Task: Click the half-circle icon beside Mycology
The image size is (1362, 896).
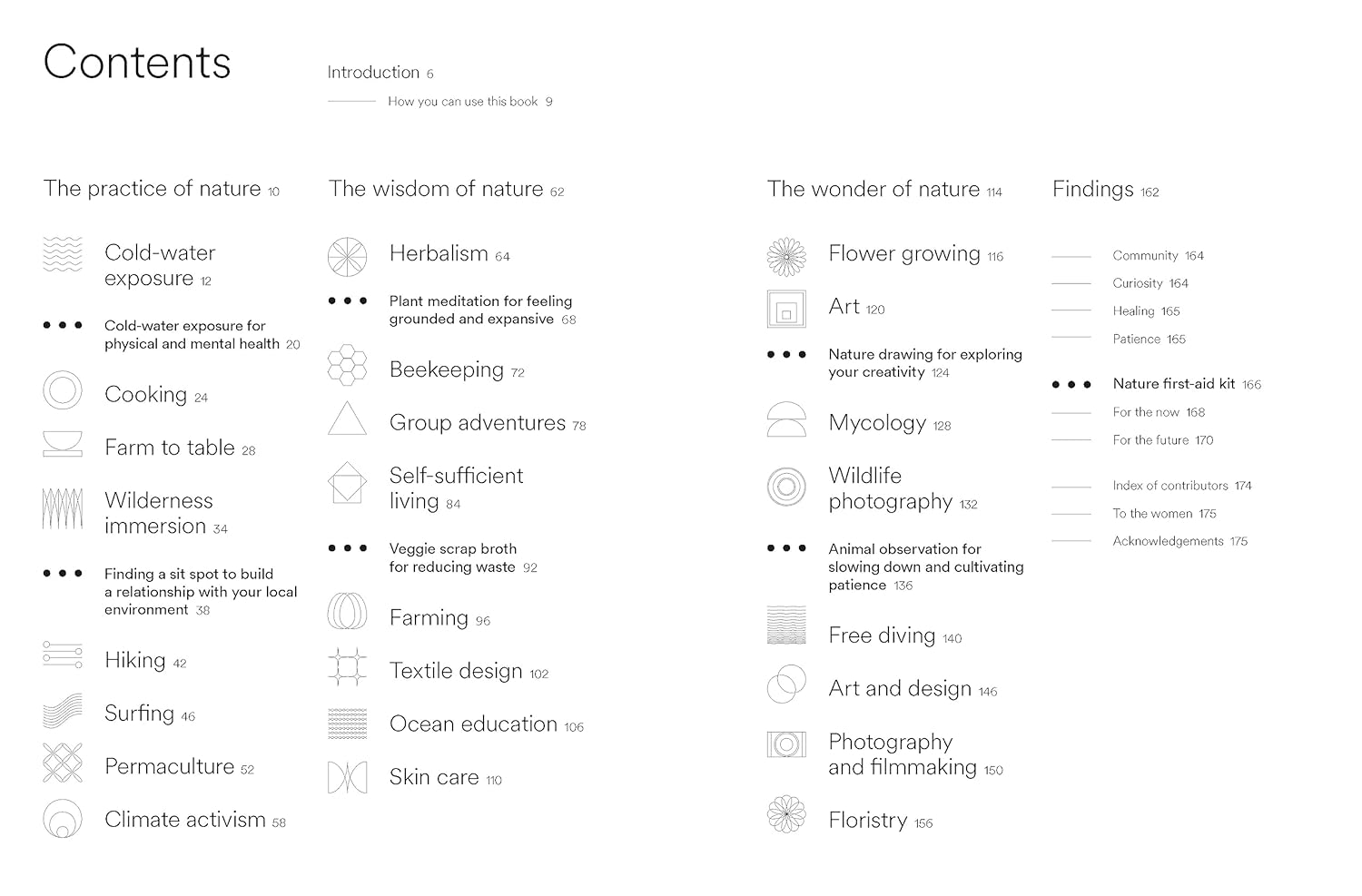Action: pos(786,420)
